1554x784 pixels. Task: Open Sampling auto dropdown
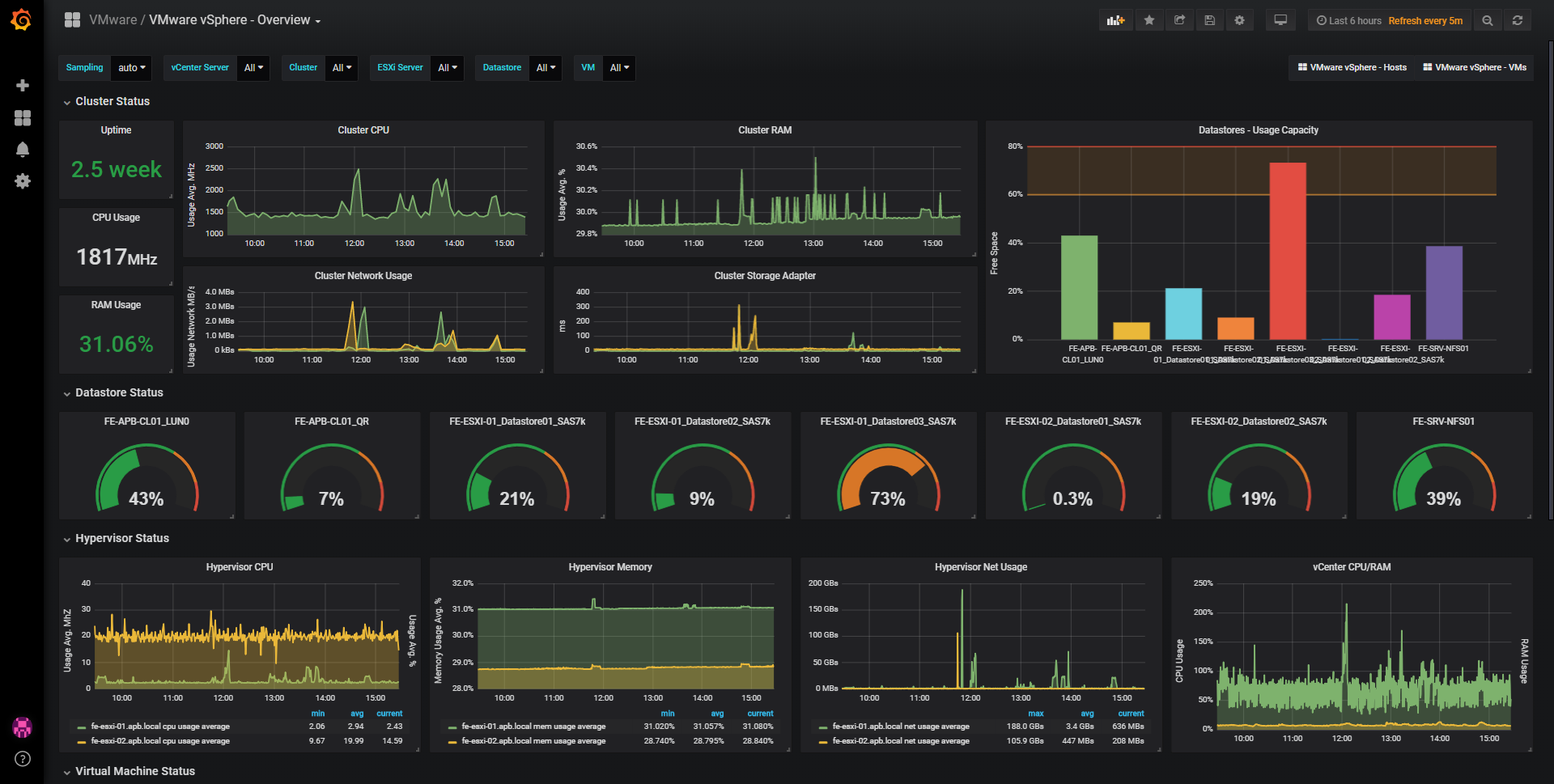131,68
